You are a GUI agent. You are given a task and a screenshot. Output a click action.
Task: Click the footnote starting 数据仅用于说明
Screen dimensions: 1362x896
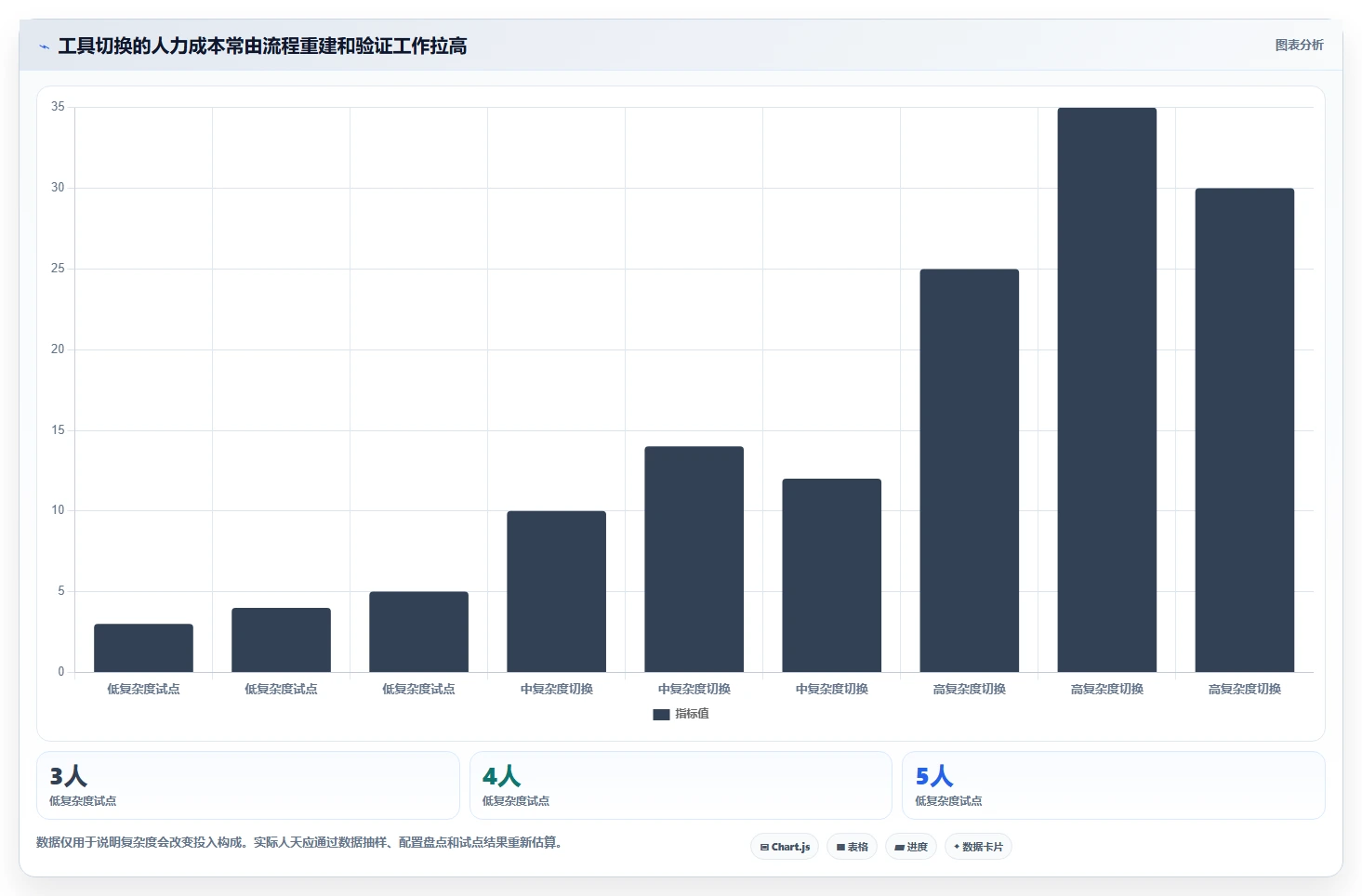click(301, 842)
